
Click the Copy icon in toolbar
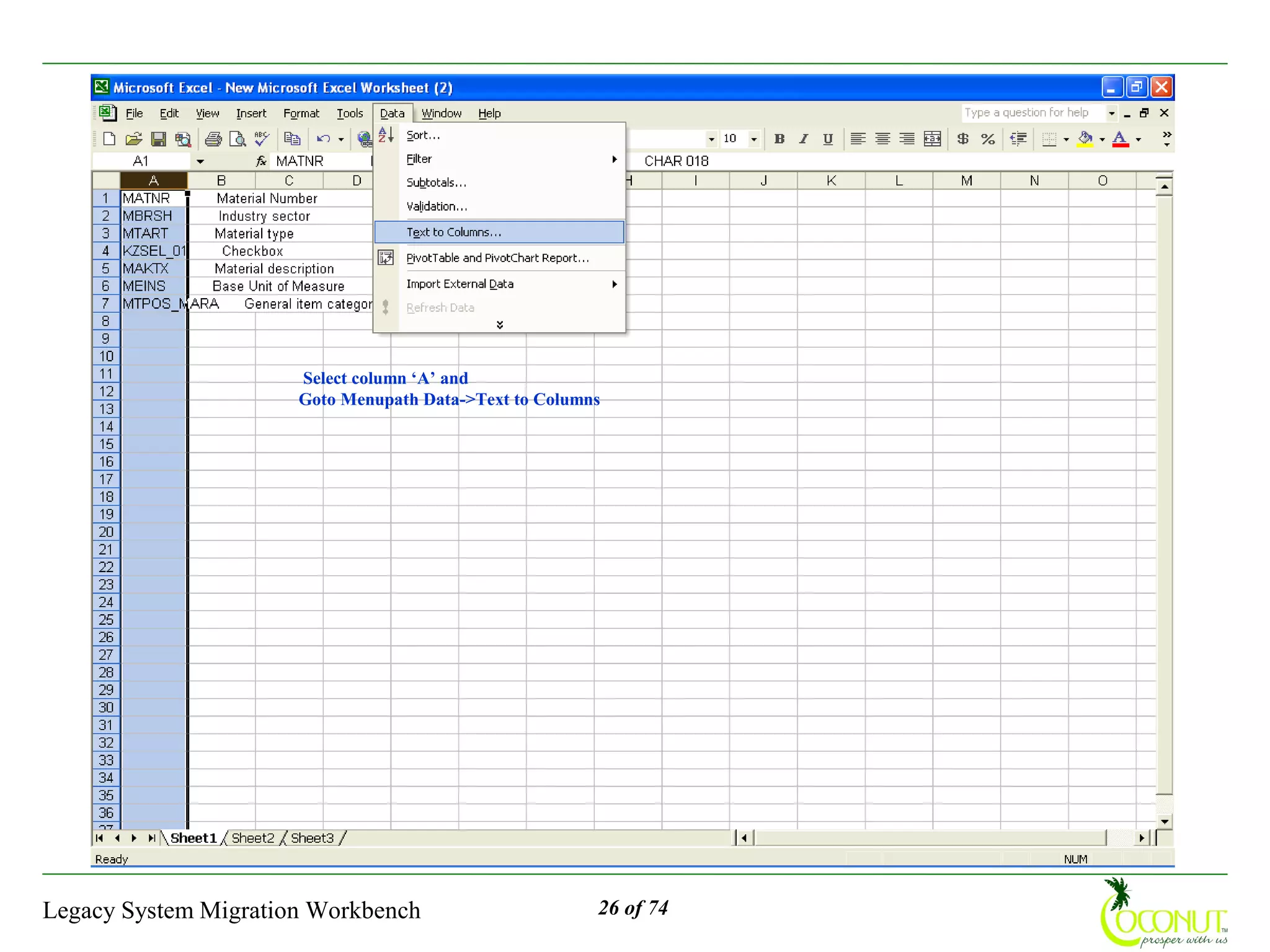pos(292,139)
